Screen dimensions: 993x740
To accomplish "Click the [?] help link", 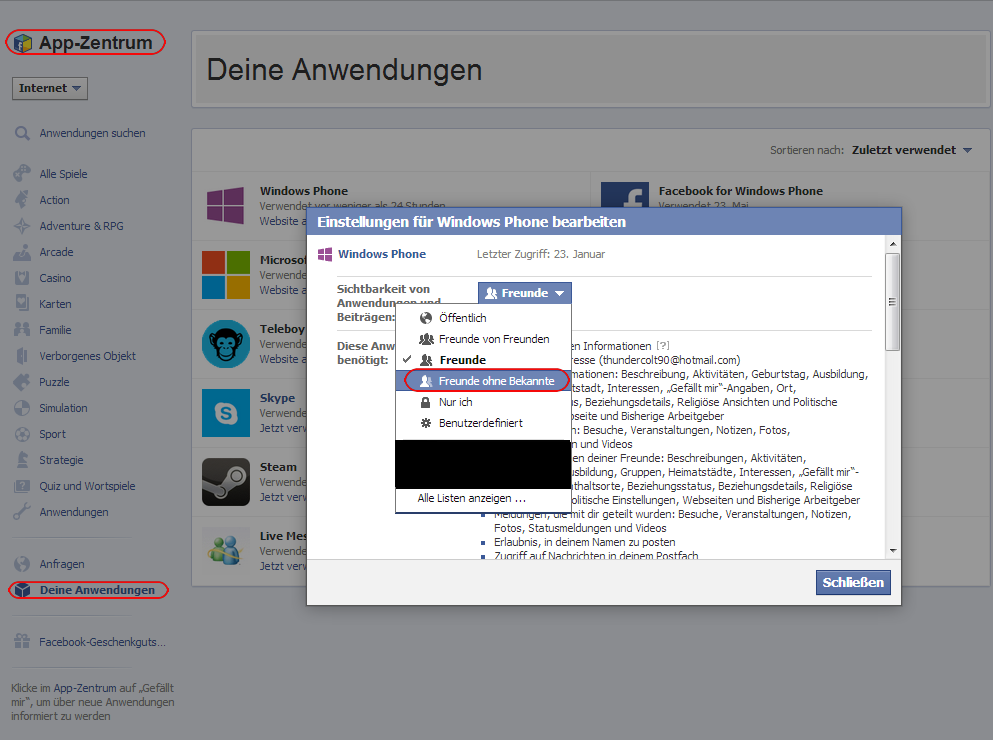I will 662,345.
